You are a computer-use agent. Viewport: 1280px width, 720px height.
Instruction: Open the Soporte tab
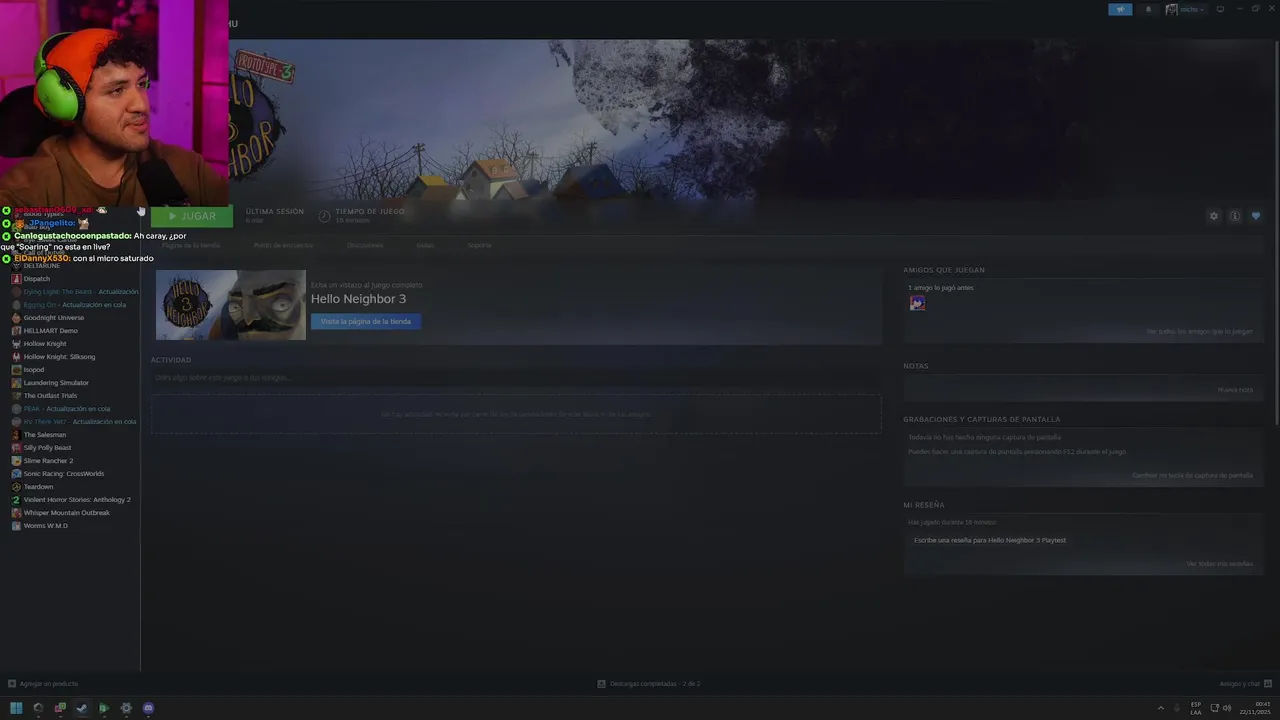480,245
